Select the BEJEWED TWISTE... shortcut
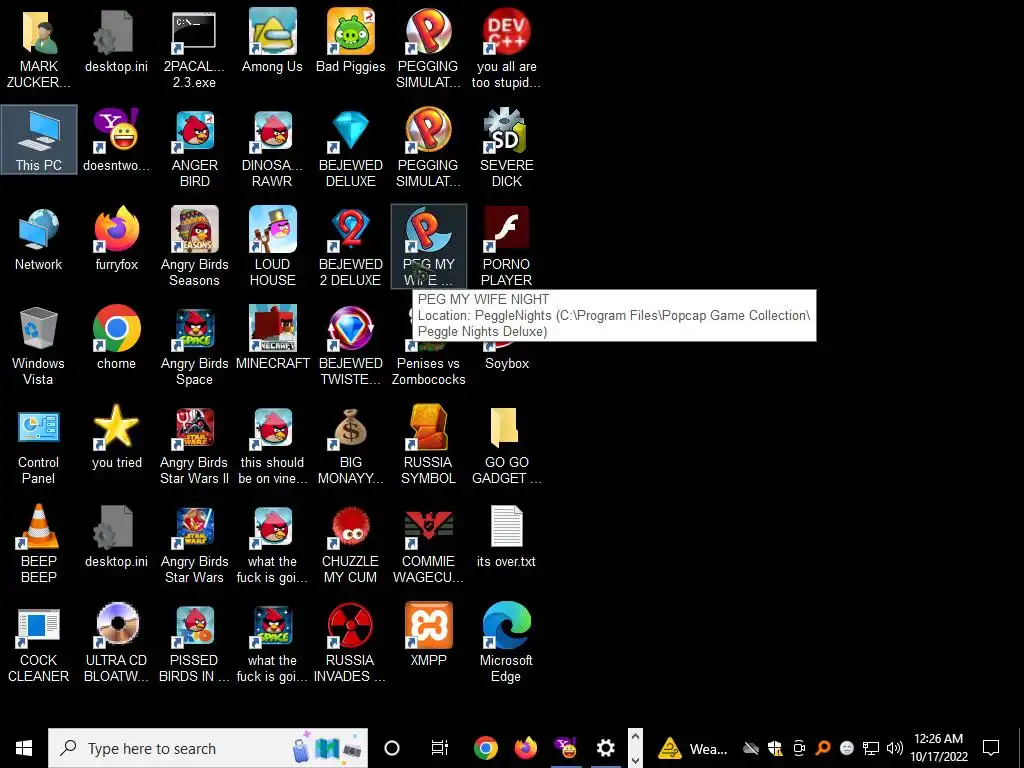Screen dimensions: 1024x768 click(x=351, y=346)
